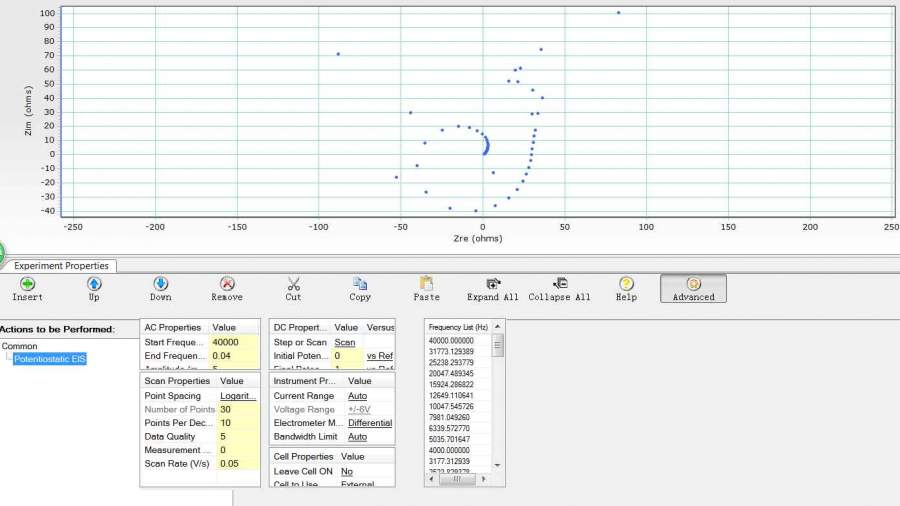The image size is (900, 506).
Task: Click the AC Properties column header
Action: (x=173, y=328)
